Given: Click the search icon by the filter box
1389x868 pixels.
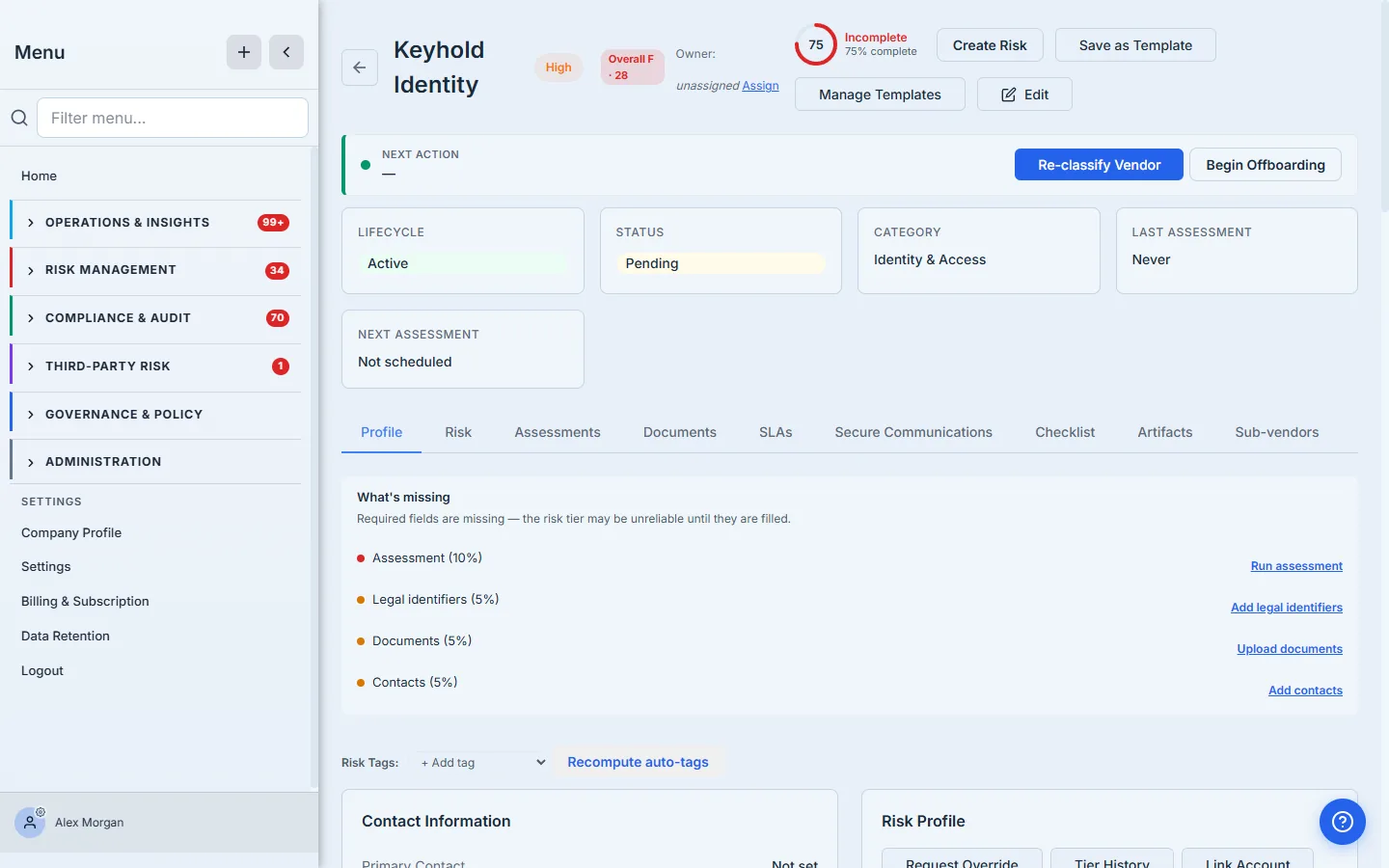Looking at the screenshot, I should coord(18,118).
